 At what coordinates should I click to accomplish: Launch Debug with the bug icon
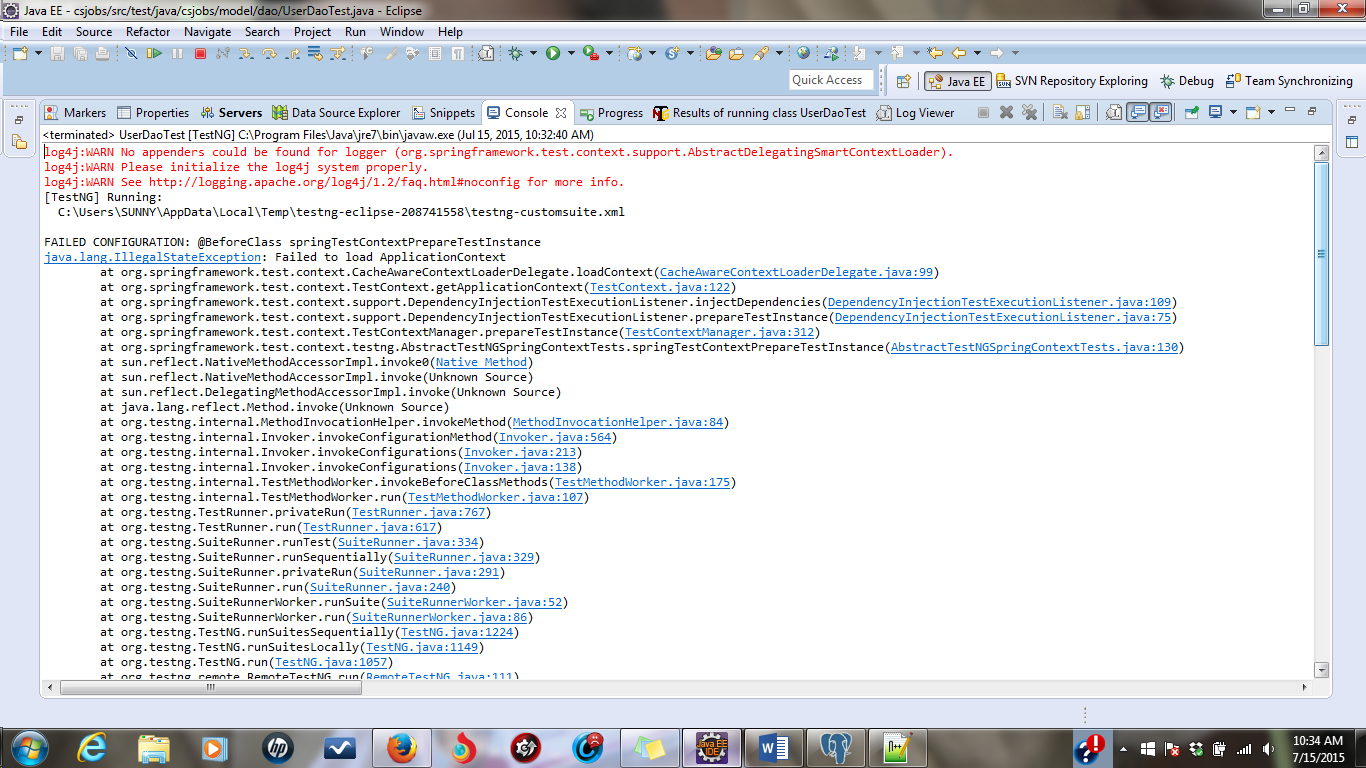point(516,53)
